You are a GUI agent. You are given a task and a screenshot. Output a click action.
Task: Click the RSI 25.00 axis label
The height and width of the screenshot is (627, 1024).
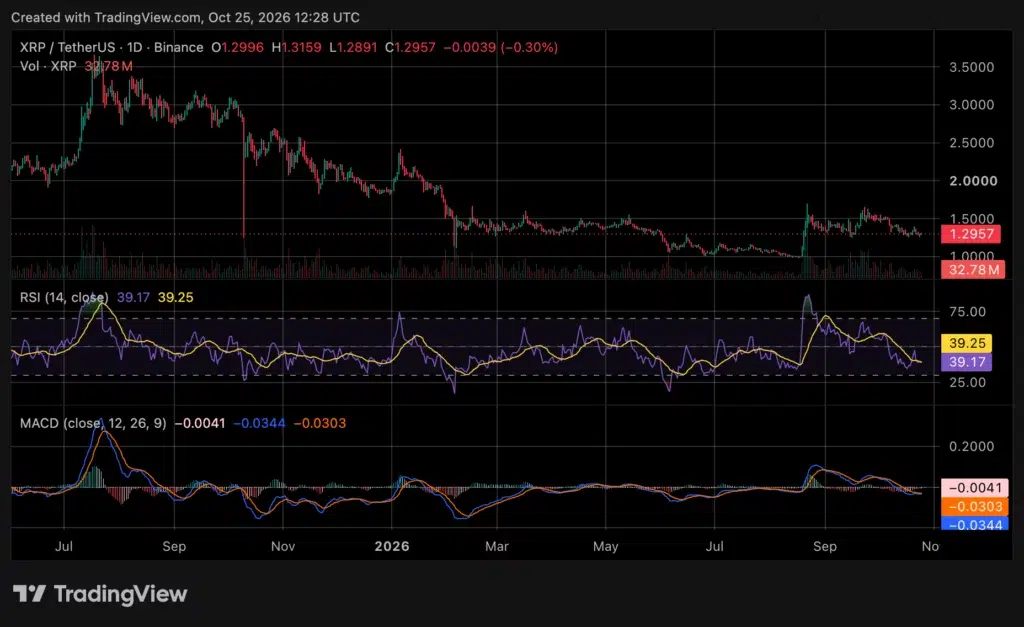pyautogui.click(x=967, y=382)
